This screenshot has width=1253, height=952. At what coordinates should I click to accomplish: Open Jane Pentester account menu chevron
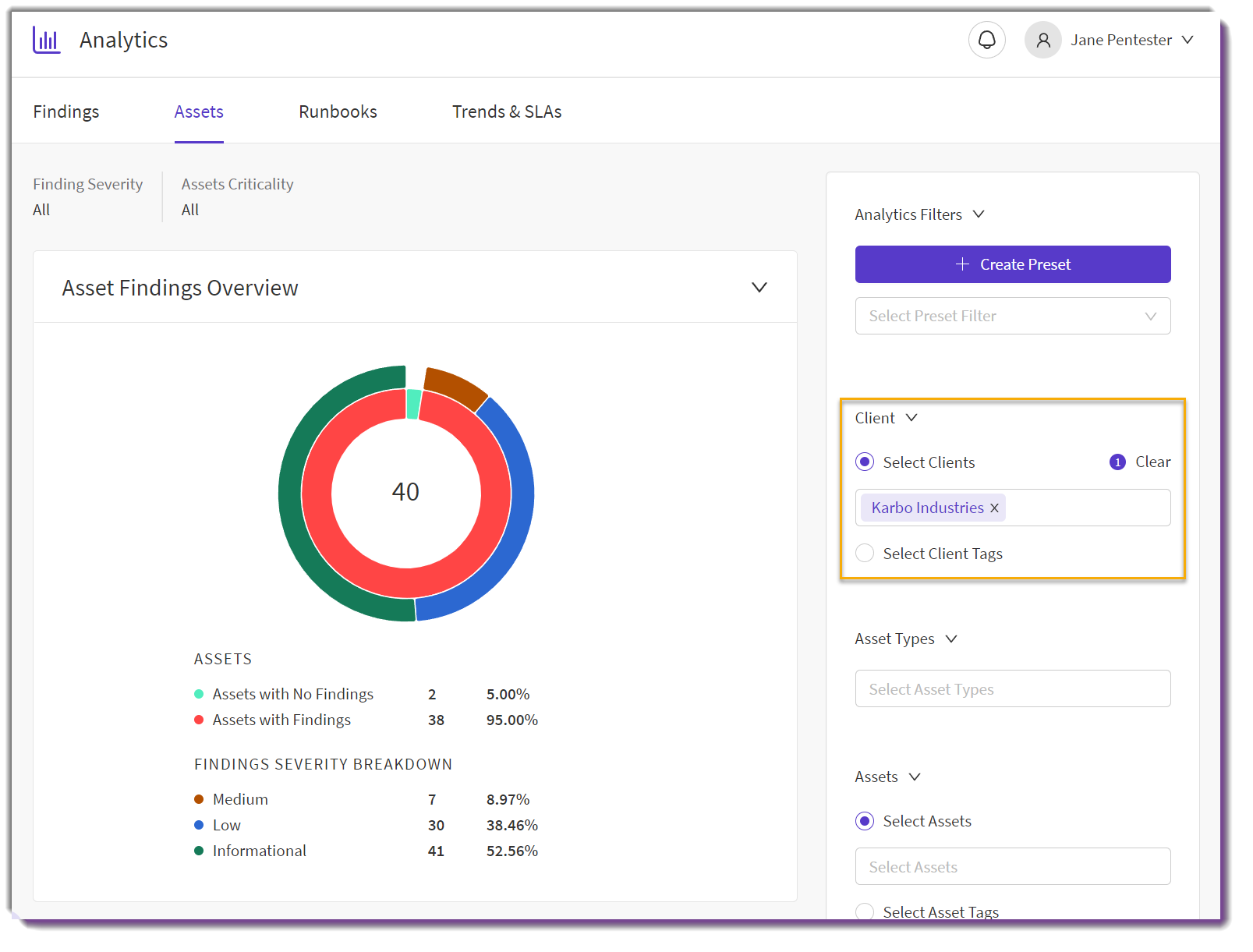tap(1188, 40)
